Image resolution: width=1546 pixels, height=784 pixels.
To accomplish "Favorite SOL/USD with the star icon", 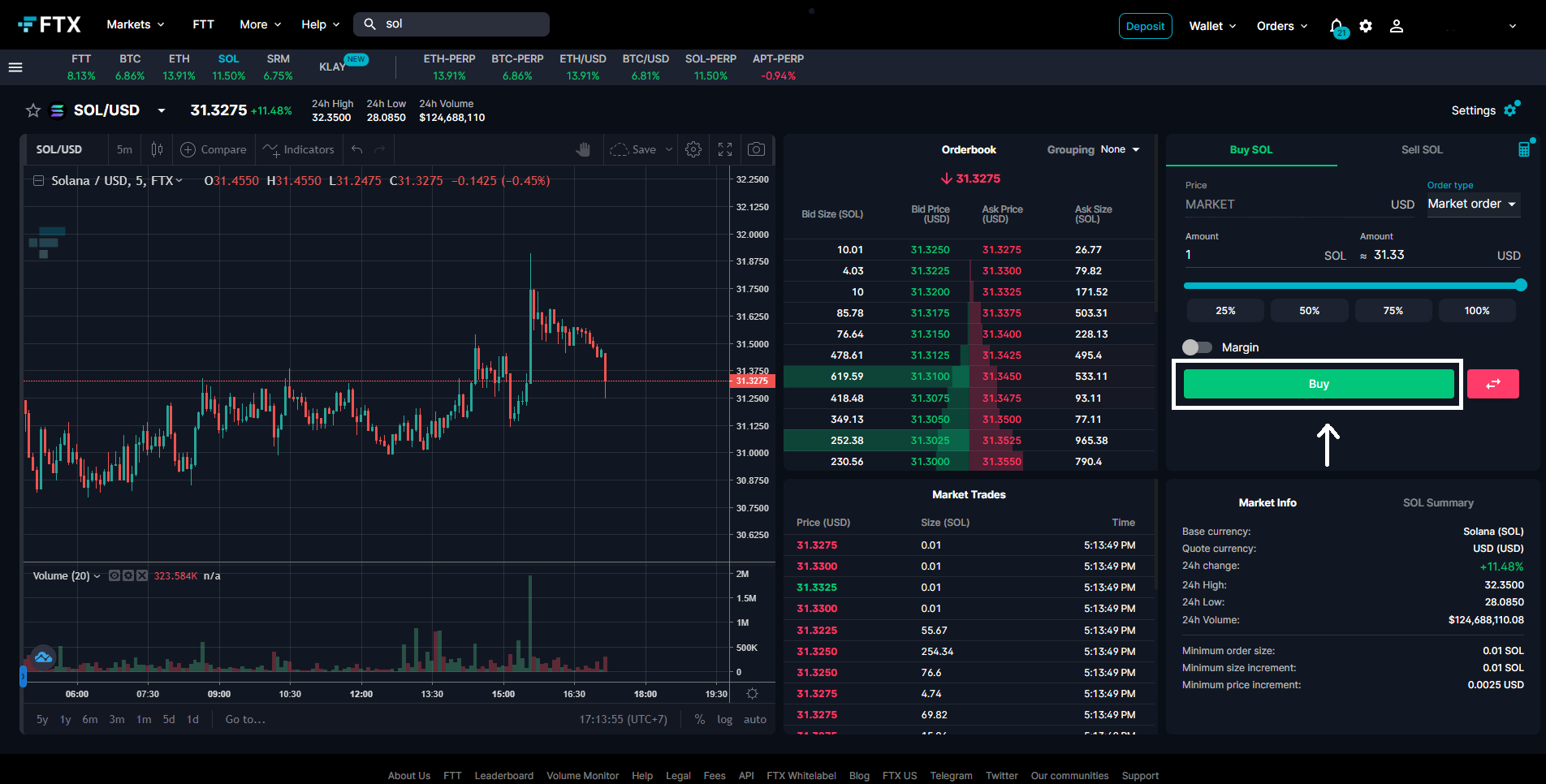I will tap(33, 110).
